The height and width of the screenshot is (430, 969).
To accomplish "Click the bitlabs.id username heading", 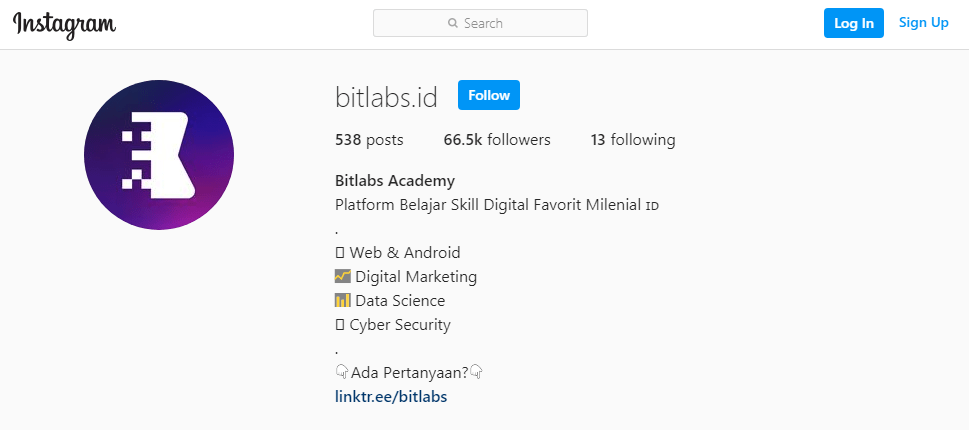I will tap(387, 97).
